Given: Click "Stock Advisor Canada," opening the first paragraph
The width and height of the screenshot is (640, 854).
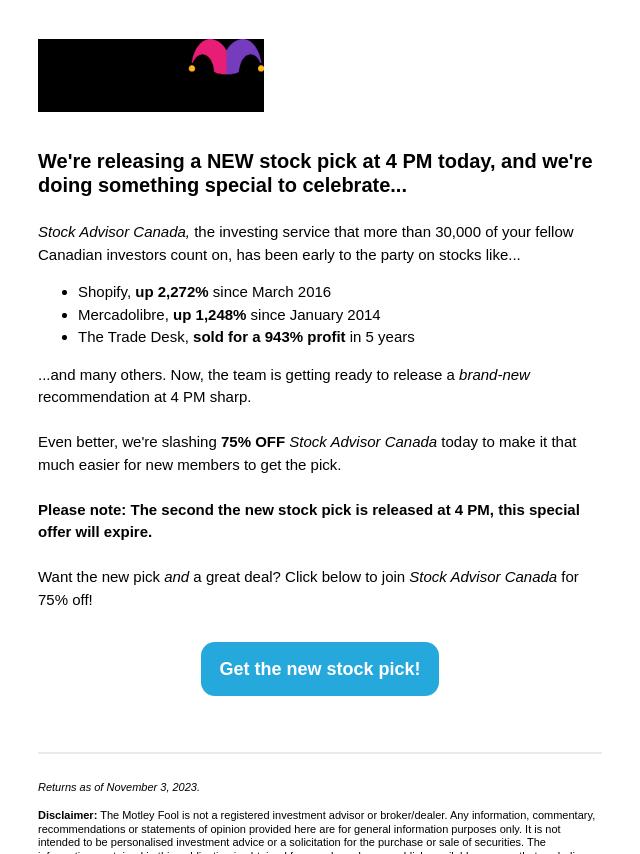Looking at the screenshot, I should 113,232.
